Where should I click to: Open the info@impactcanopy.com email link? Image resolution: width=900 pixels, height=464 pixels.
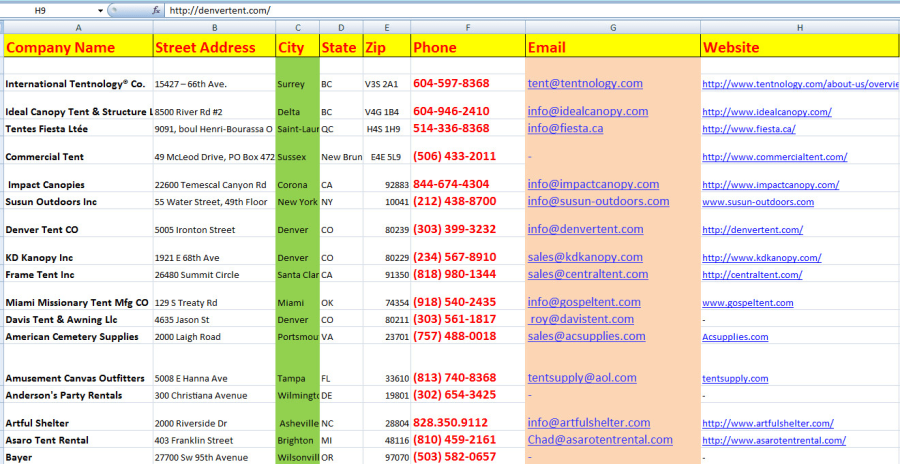pyautogui.click(x=593, y=184)
